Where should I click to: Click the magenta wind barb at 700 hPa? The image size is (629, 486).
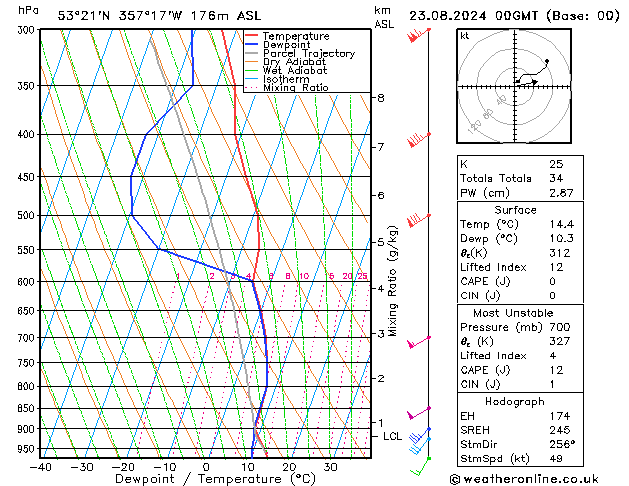point(418,342)
